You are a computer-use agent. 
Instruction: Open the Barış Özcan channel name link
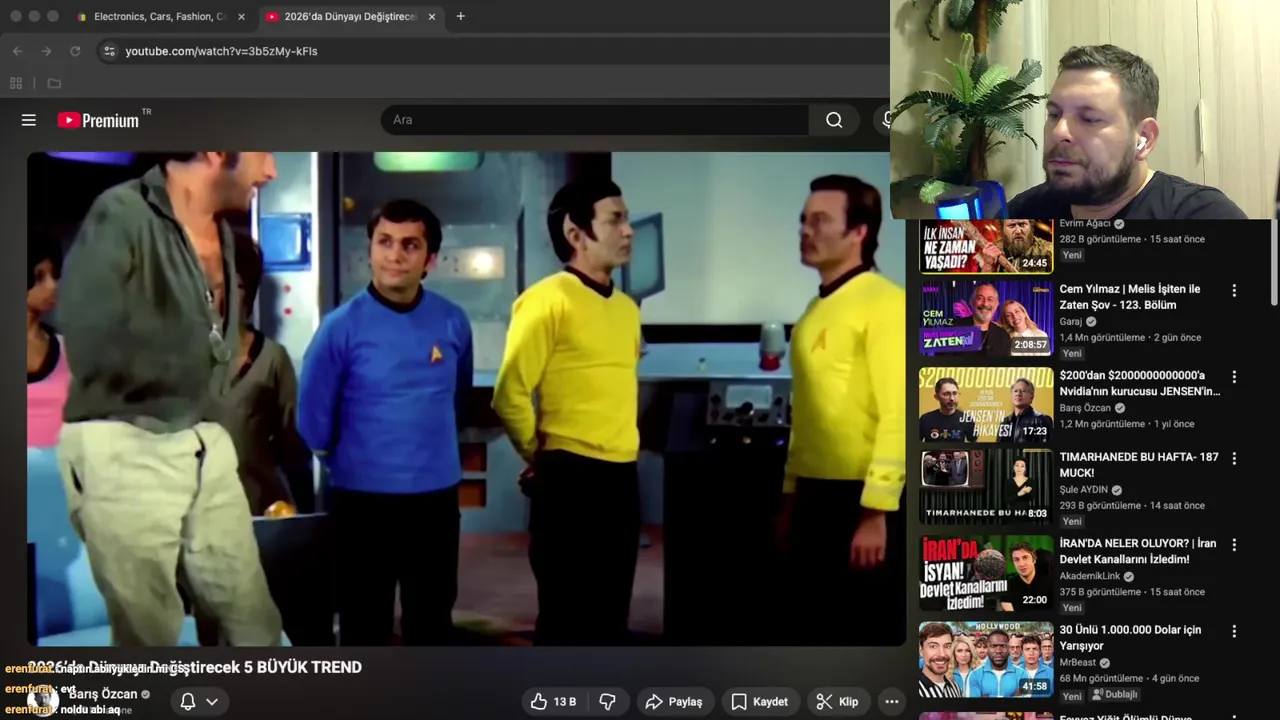(x=103, y=694)
